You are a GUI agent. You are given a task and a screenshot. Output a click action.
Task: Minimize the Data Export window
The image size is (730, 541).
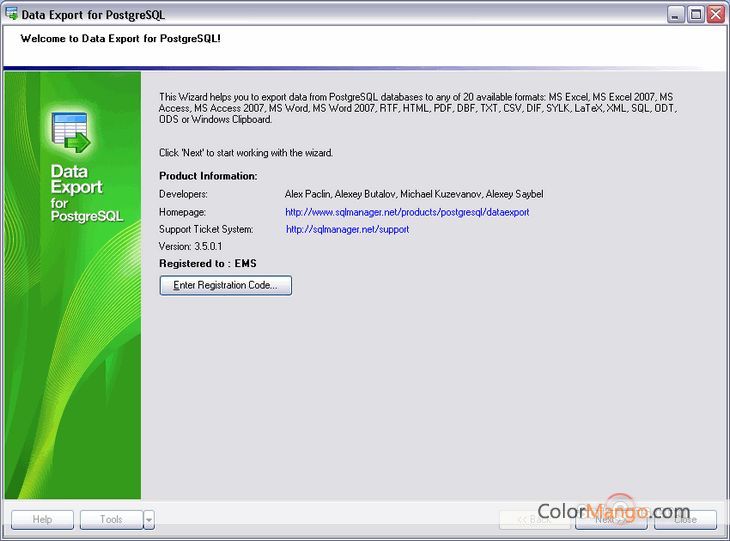click(676, 14)
